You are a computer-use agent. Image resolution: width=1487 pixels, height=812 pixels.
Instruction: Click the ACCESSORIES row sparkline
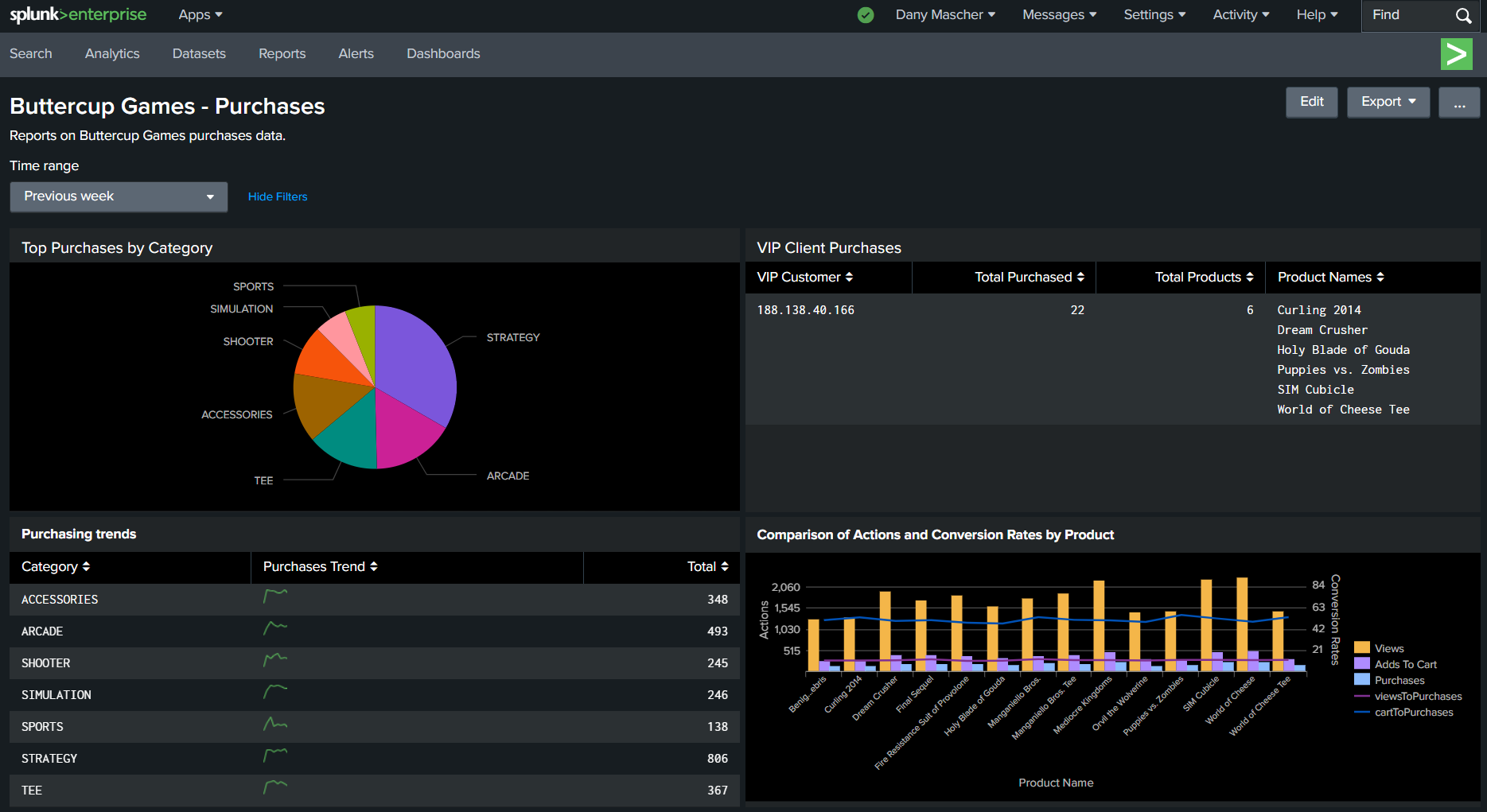point(275,596)
